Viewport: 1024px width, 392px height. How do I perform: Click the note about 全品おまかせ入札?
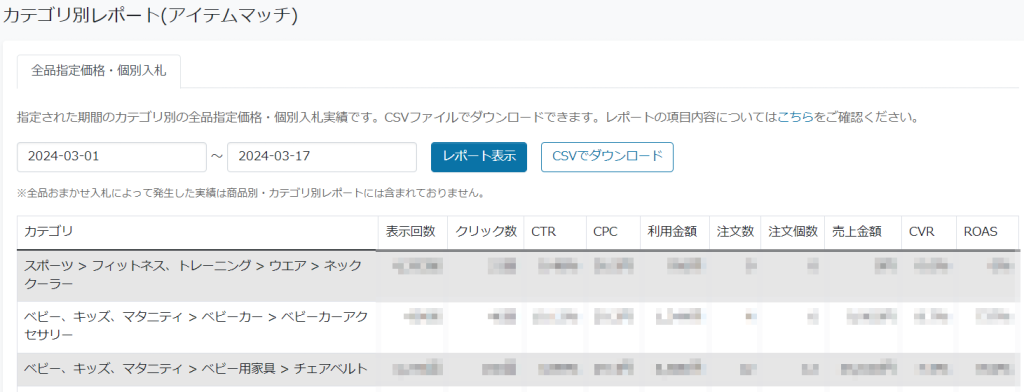coord(251,193)
